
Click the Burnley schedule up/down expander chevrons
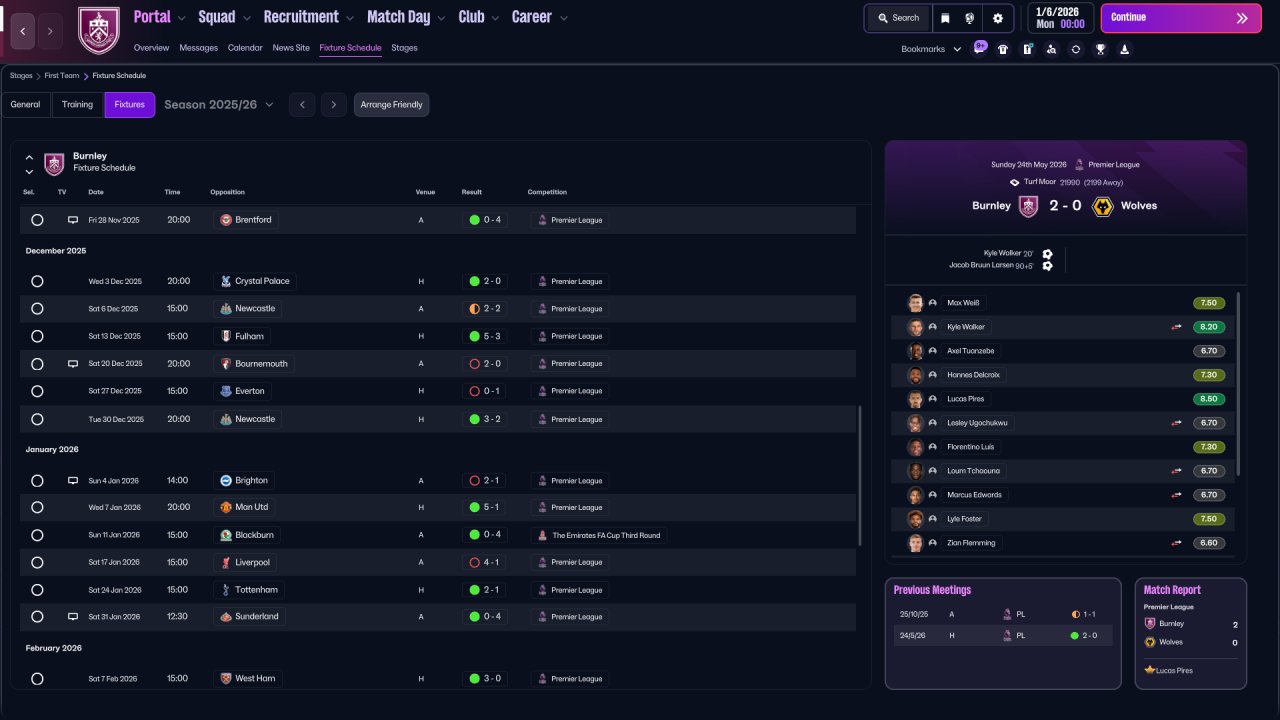point(29,164)
